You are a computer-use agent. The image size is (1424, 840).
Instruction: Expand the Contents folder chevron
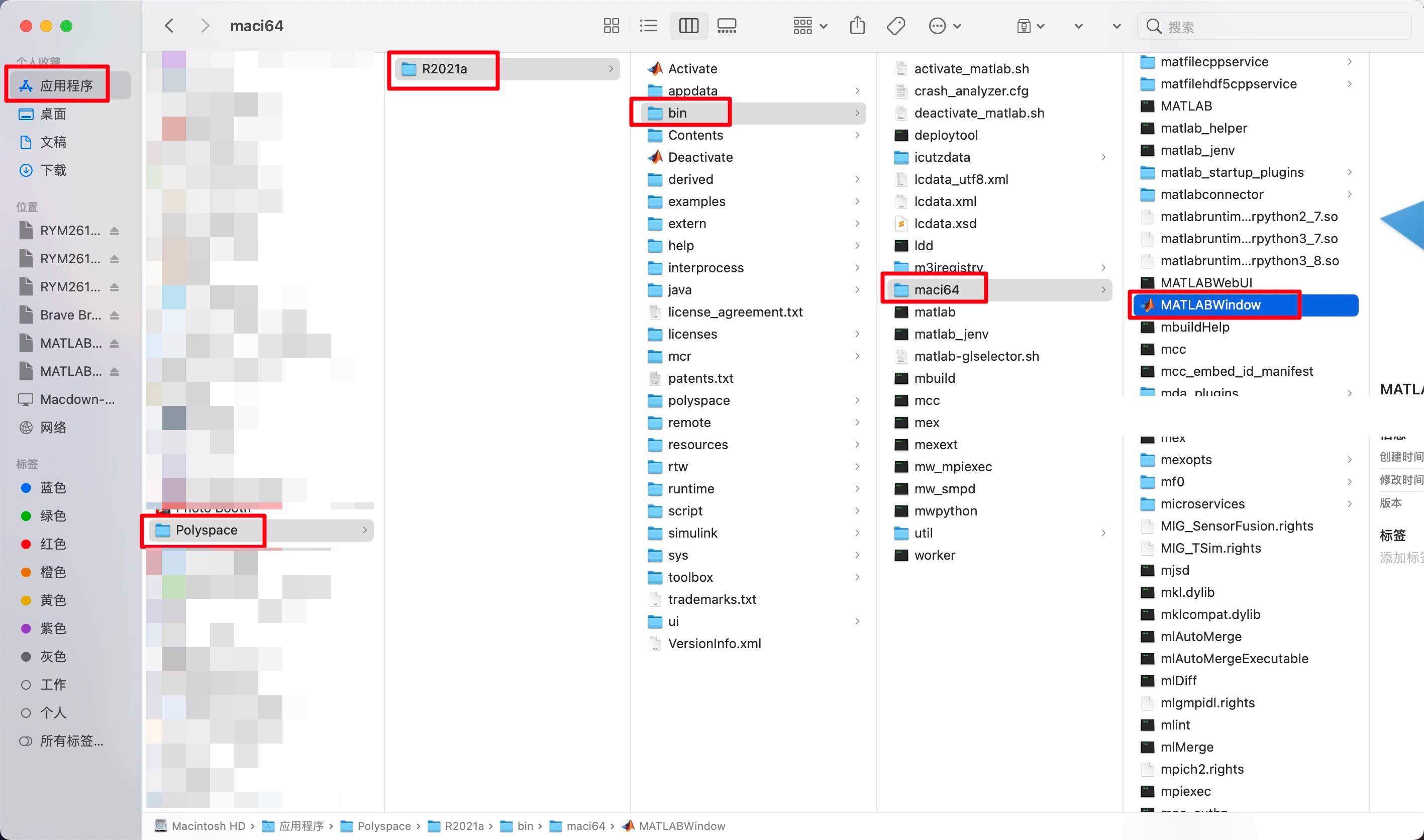(x=857, y=135)
